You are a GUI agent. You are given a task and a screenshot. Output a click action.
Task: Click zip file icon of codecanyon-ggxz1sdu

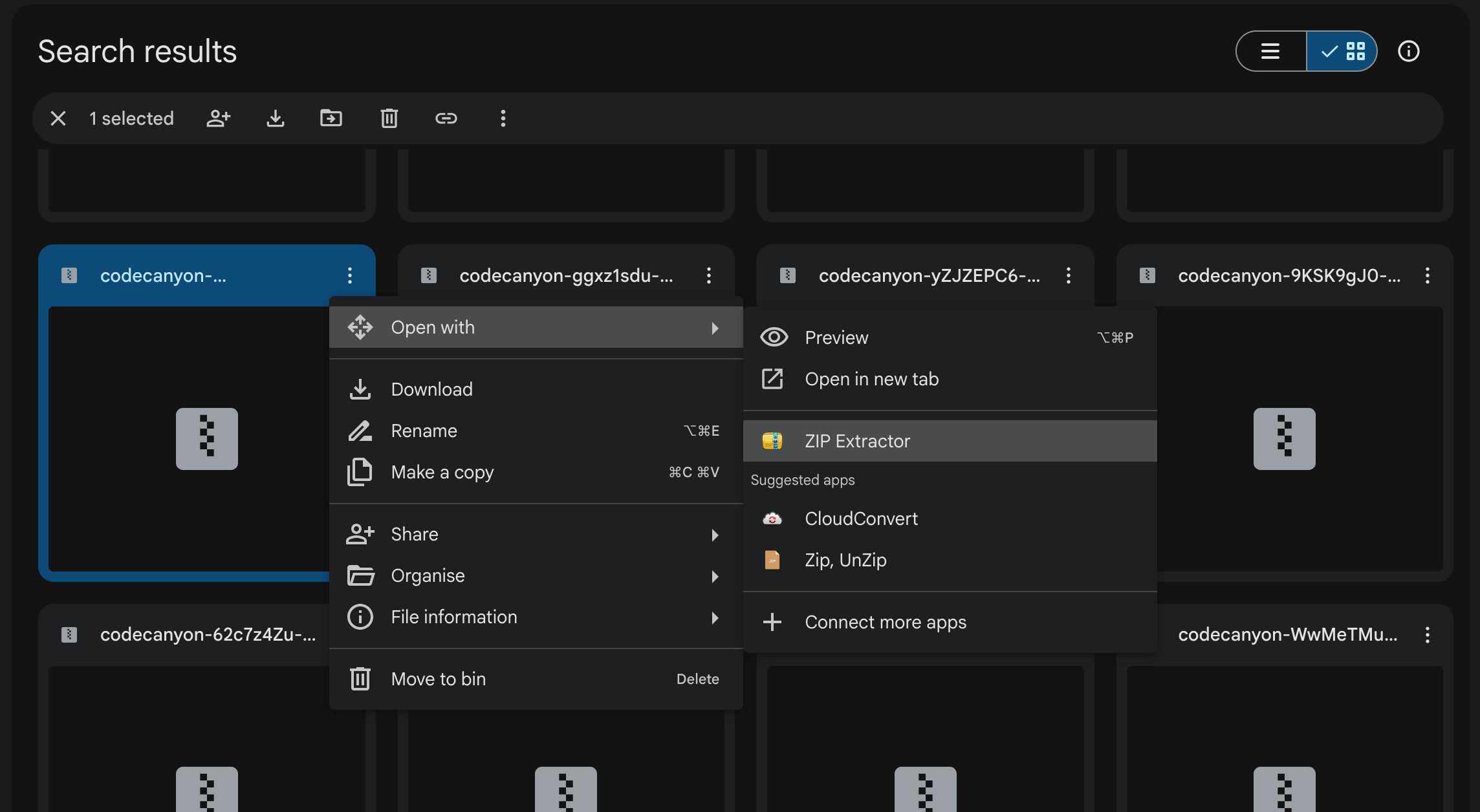point(429,275)
